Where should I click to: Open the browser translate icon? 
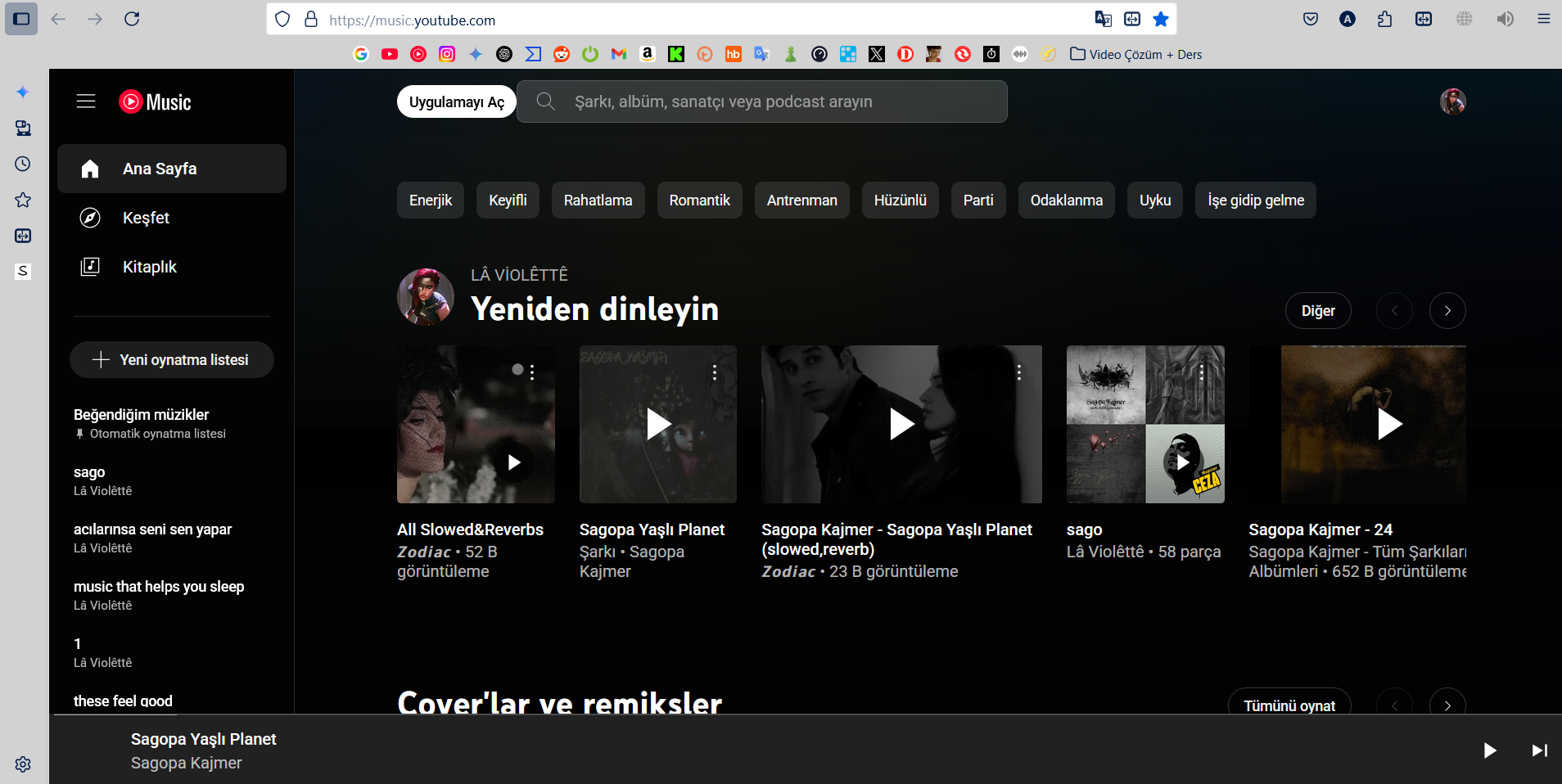1103,20
